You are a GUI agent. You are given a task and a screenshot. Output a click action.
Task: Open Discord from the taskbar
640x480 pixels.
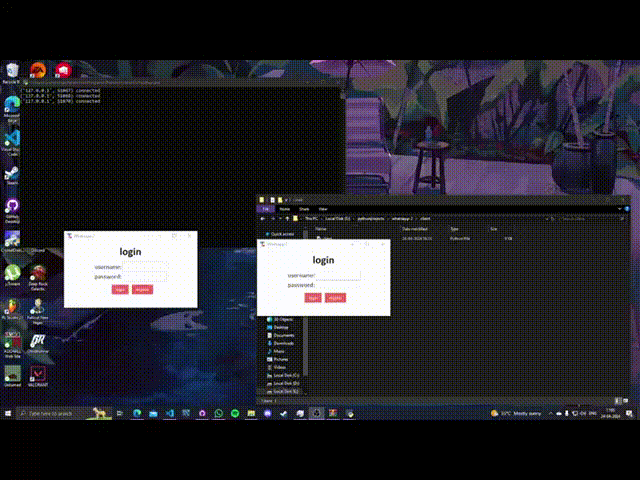267,413
